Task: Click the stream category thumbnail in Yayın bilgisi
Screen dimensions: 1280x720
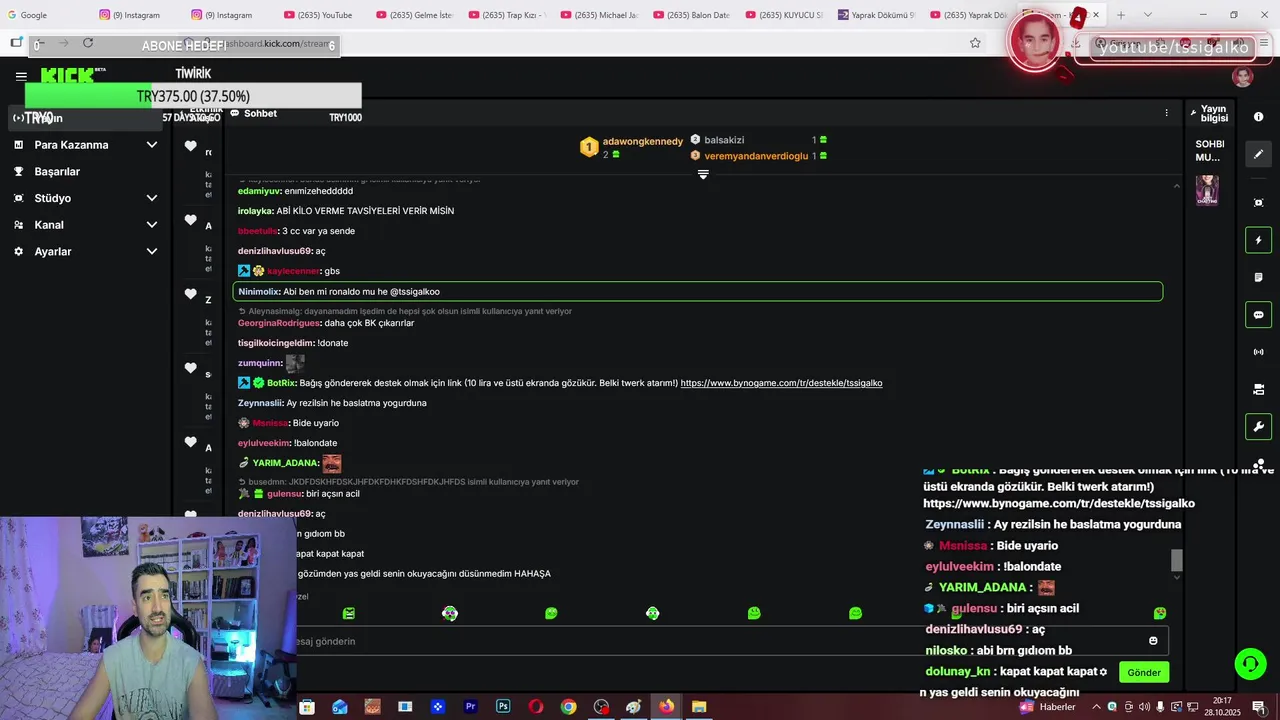Action: coord(1207,190)
